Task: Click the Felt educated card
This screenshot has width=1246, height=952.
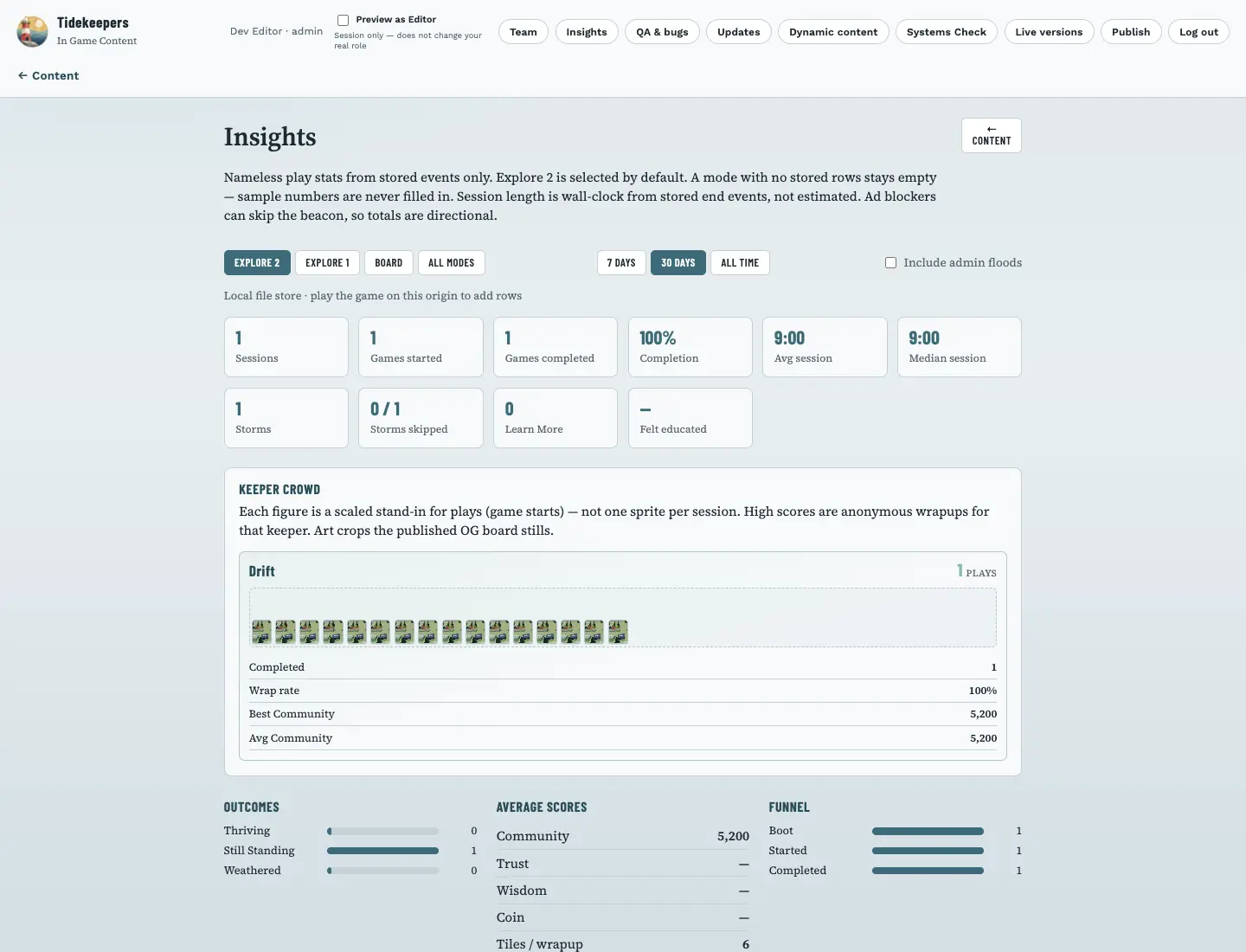Action: (690, 418)
